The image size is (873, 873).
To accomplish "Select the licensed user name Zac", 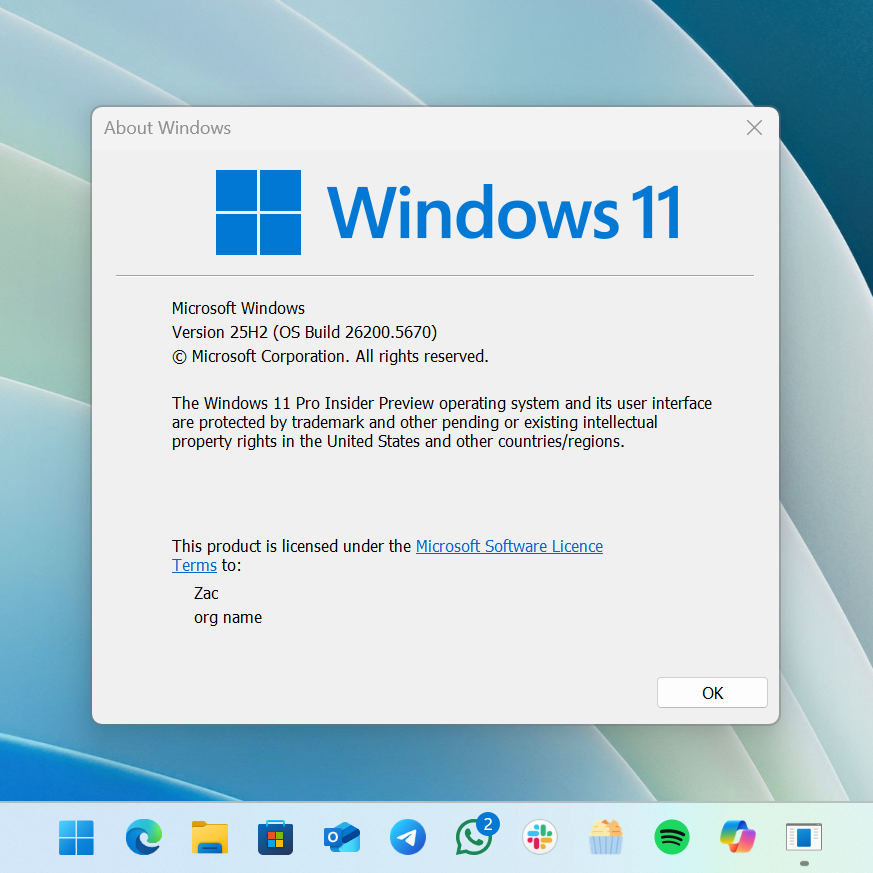I will 205,593.
